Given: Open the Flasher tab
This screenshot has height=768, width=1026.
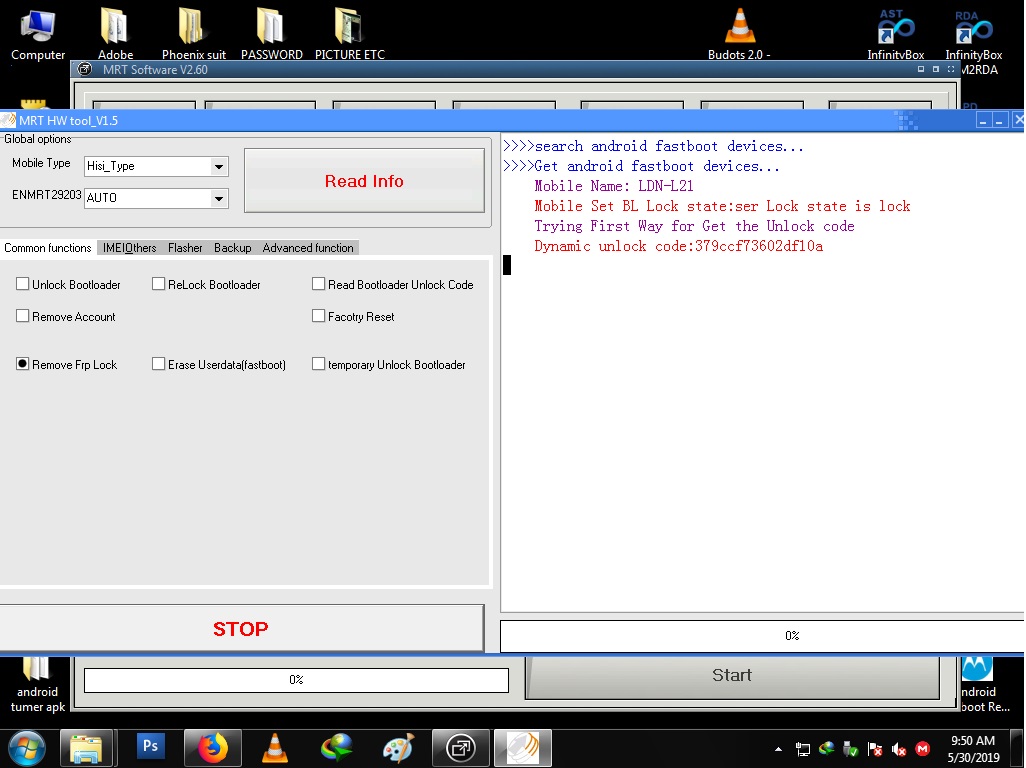Looking at the screenshot, I should pos(185,248).
